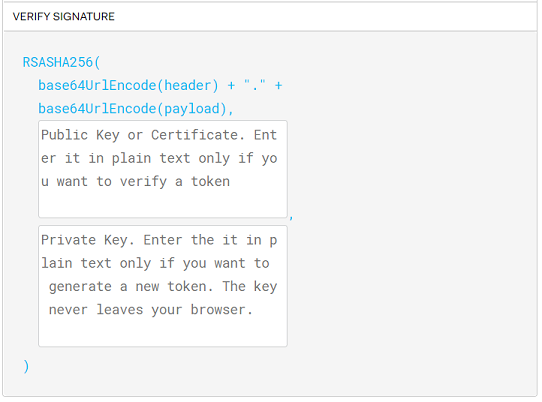Click the word header inside base64UrlEncode
This screenshot has height=402, width=542.
(x=187, y=85)
